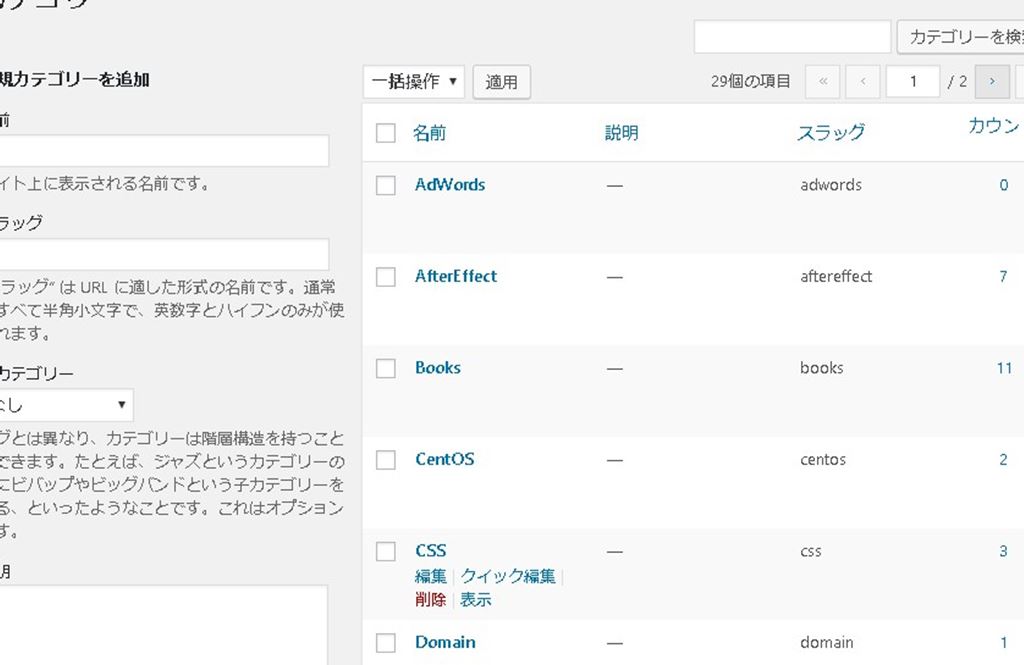Image resolution: width=1024 pixels, height=665 pixels.
Task: Focus the category search text field
Action: tap(792, 38)
